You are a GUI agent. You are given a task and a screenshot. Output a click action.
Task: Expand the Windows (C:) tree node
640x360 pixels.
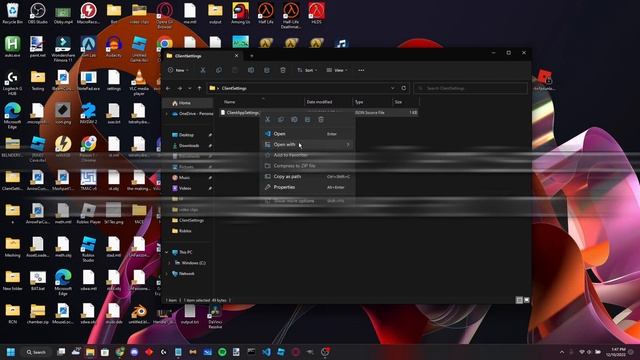[x=169, y=263]
